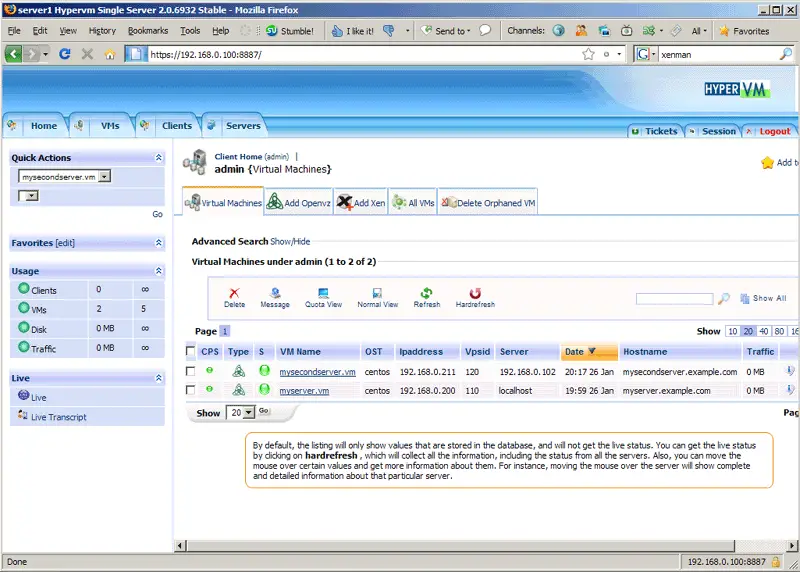Click Advanced Search Show/Hide link

coord(290,241)
